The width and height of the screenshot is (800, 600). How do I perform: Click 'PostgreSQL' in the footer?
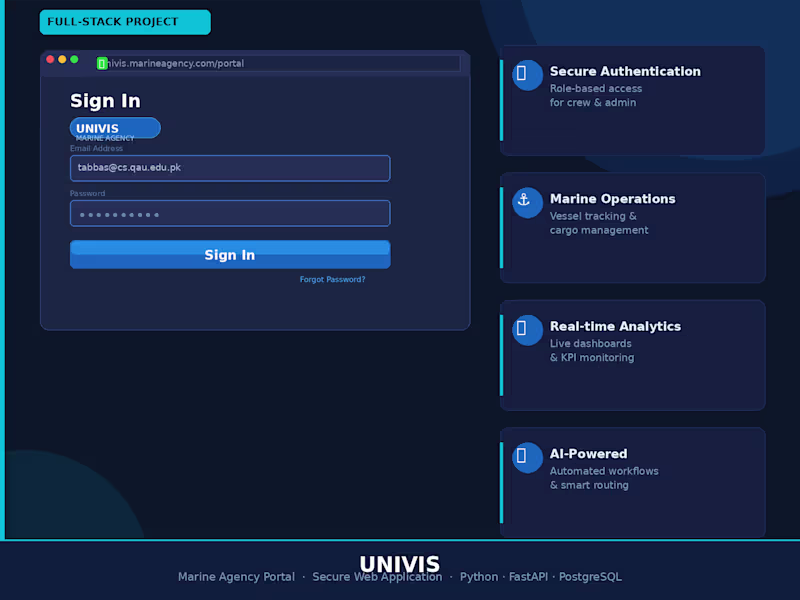[590, 577]
